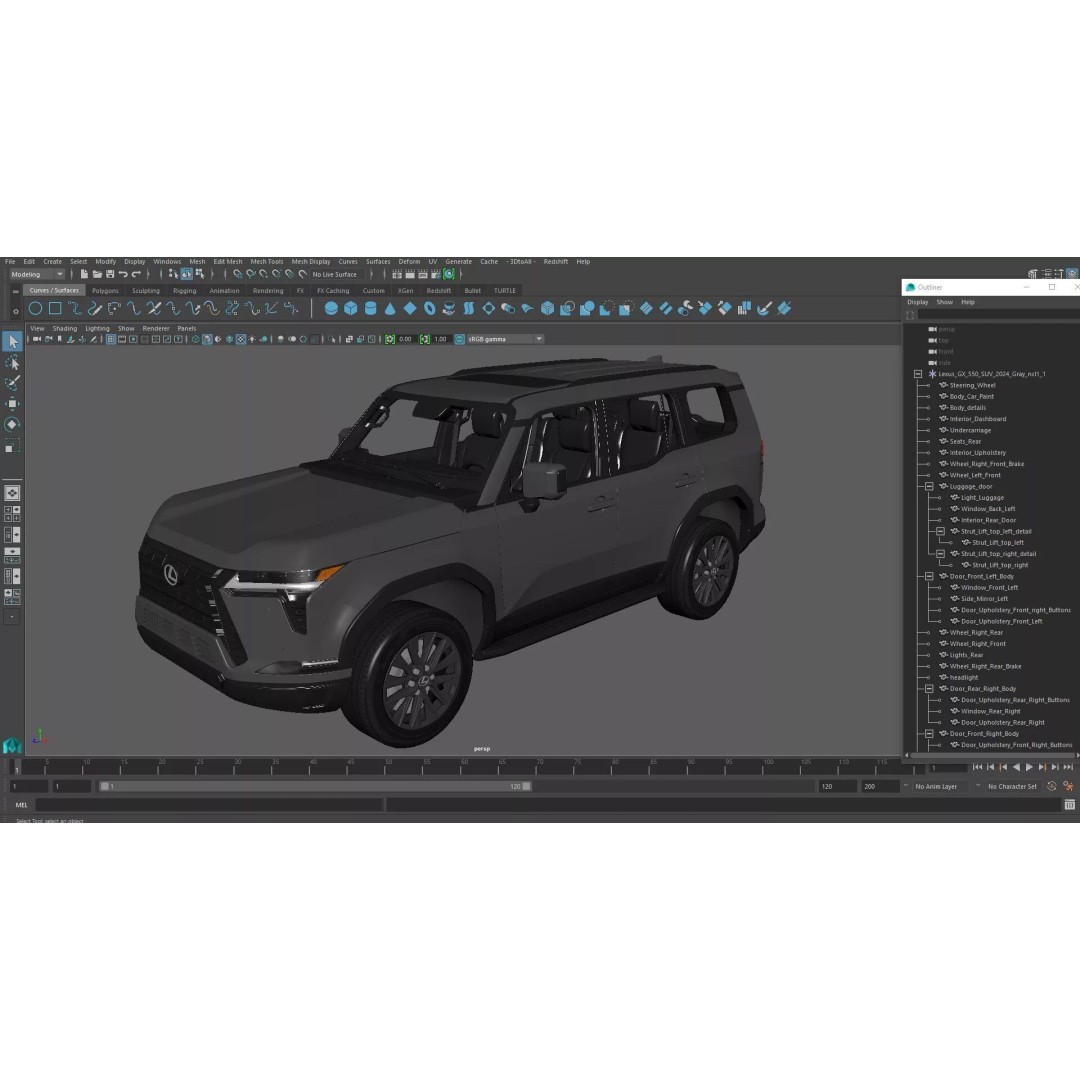Collapse the Lexus_GX_550_SUV_2024_Gray_ncl1_1 group
The image size is (1080, 1080).
point(917,374)
